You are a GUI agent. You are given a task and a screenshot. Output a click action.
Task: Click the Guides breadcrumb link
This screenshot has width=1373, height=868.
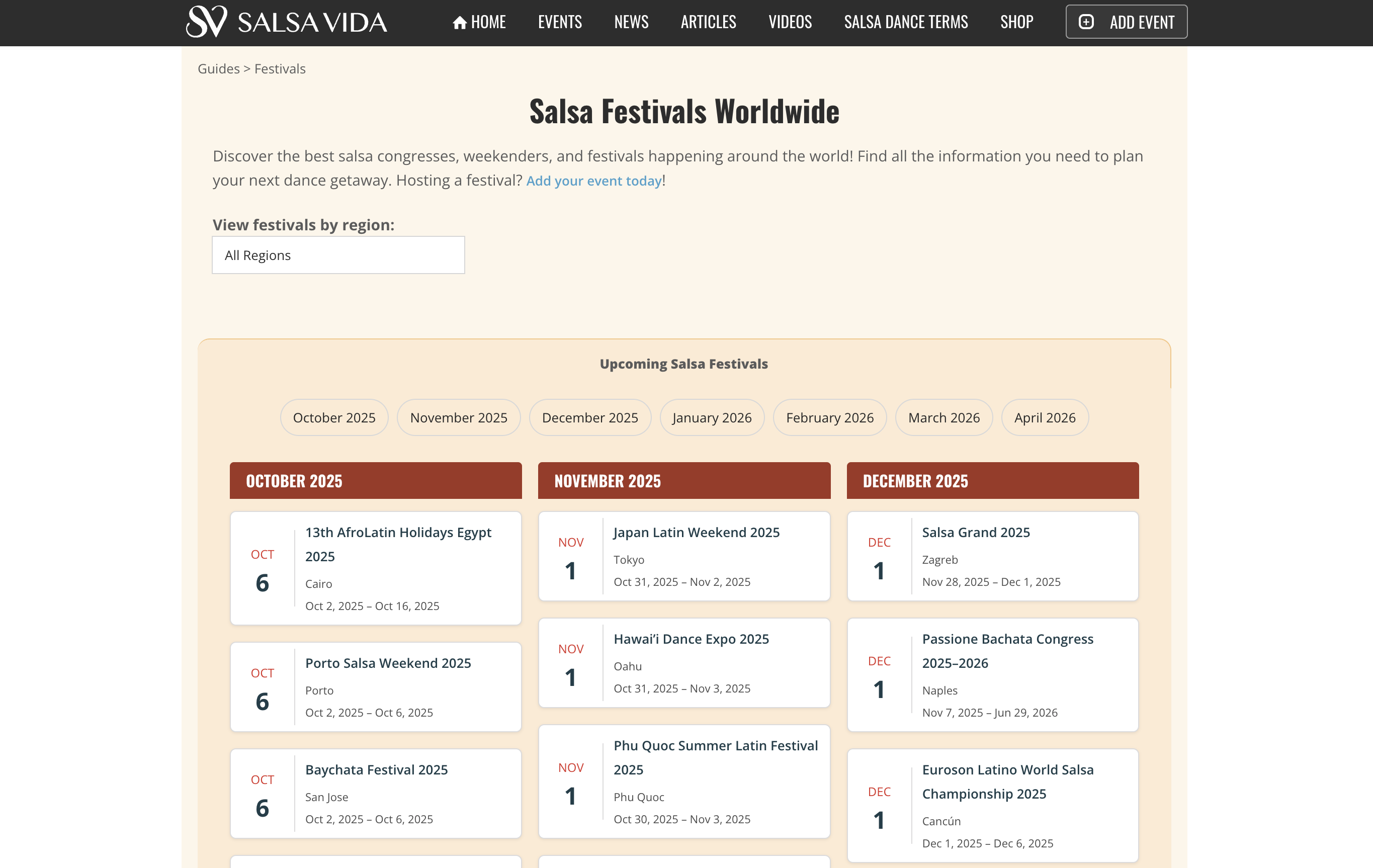[x=218, y=69]
